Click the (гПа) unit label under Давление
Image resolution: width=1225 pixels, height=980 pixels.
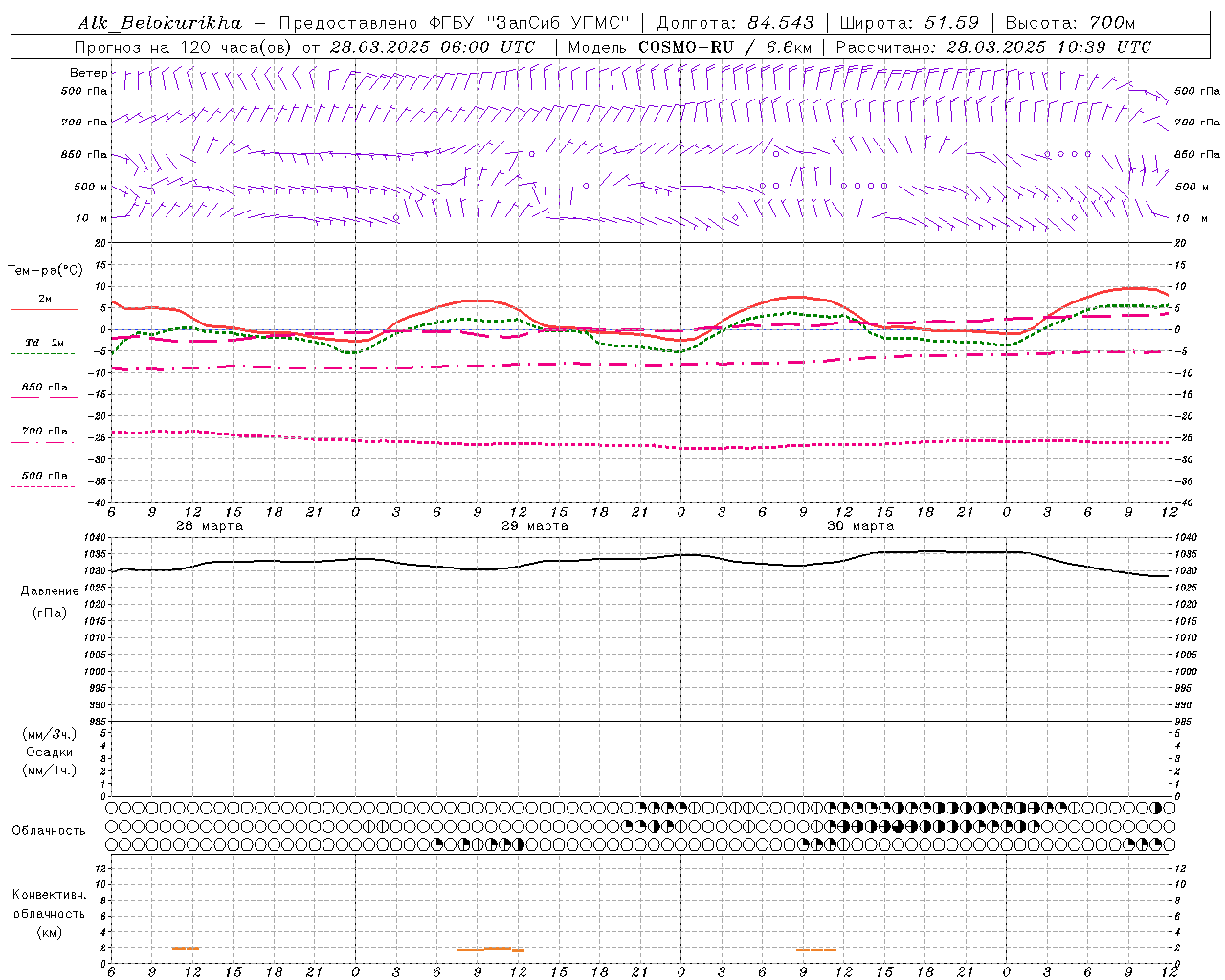click(50, 612)
